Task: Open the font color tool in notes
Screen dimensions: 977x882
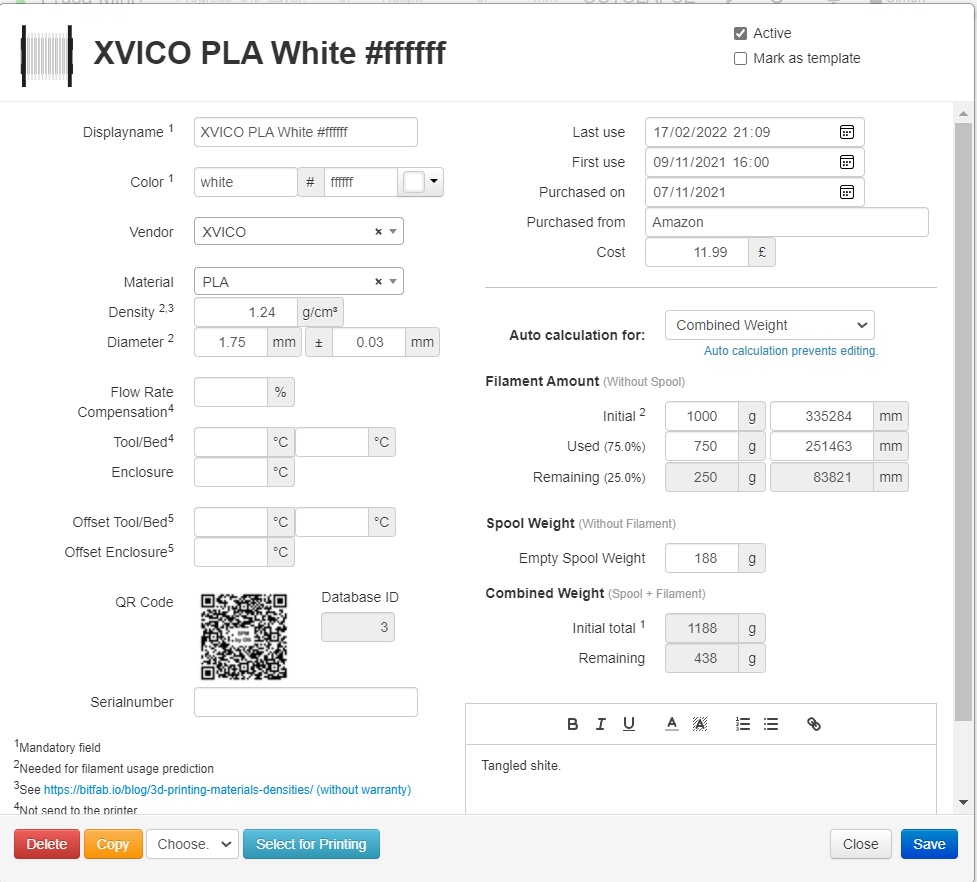Action: (671, 724)
